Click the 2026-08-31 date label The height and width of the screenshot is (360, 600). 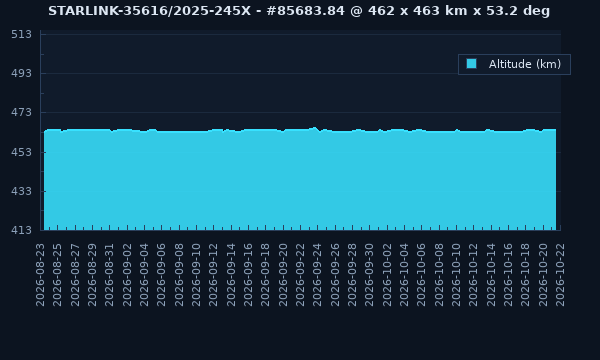point(109,275)
